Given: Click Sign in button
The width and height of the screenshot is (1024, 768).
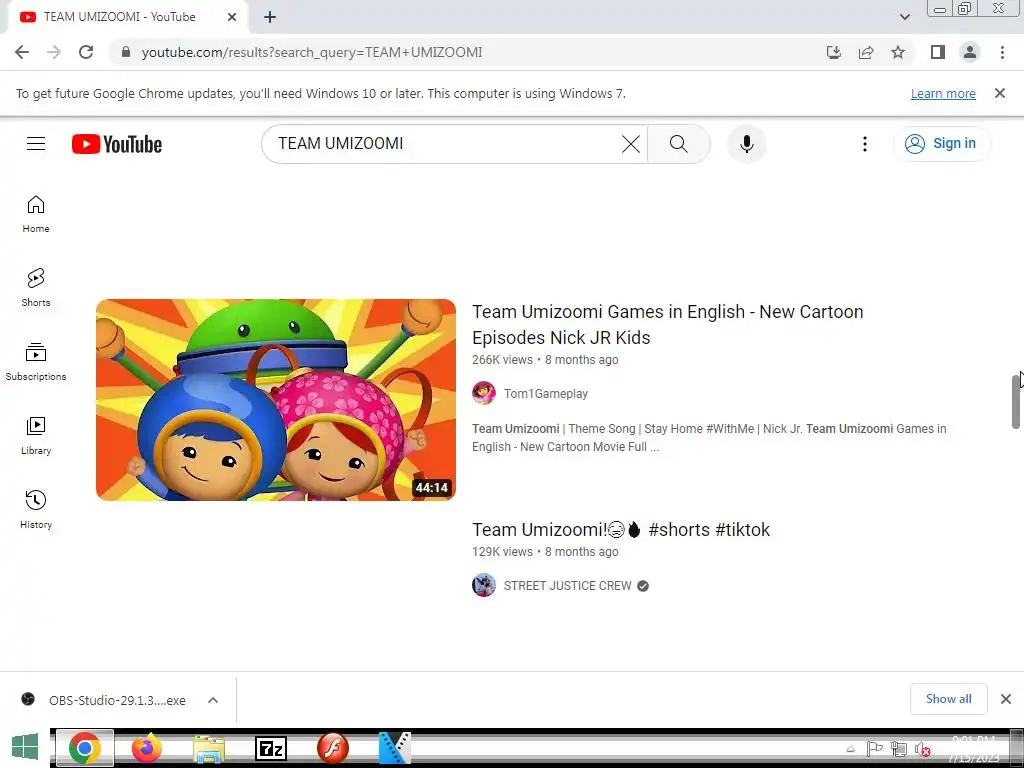Looking at the screenshot, I should point(941,144).
